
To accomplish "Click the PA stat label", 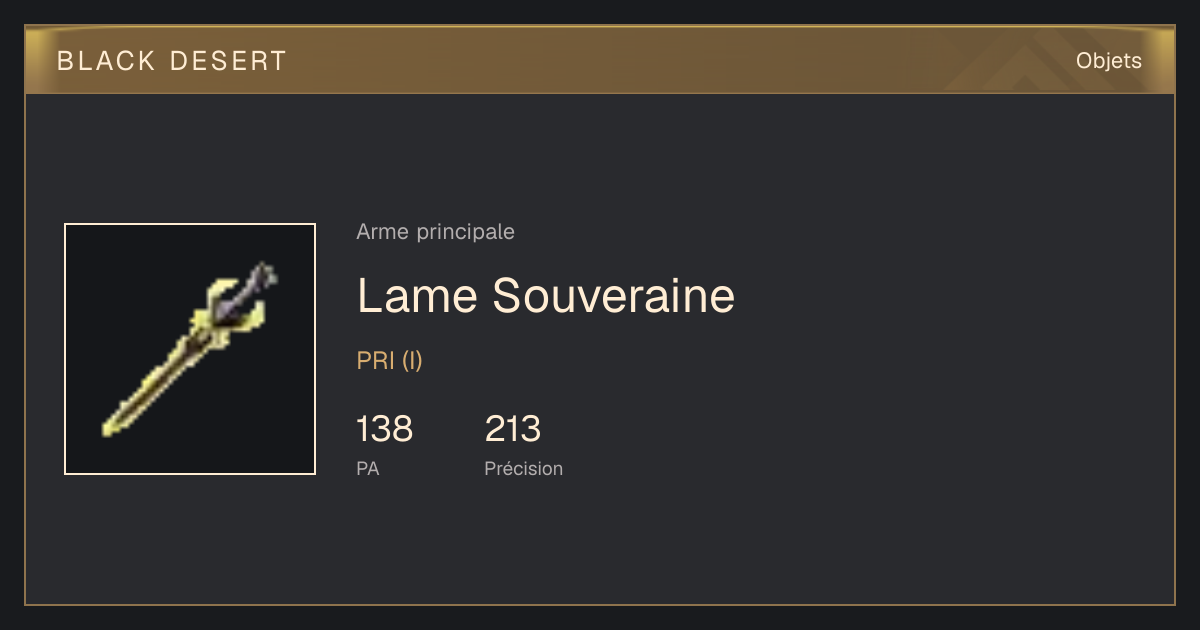I will point(368,468).
